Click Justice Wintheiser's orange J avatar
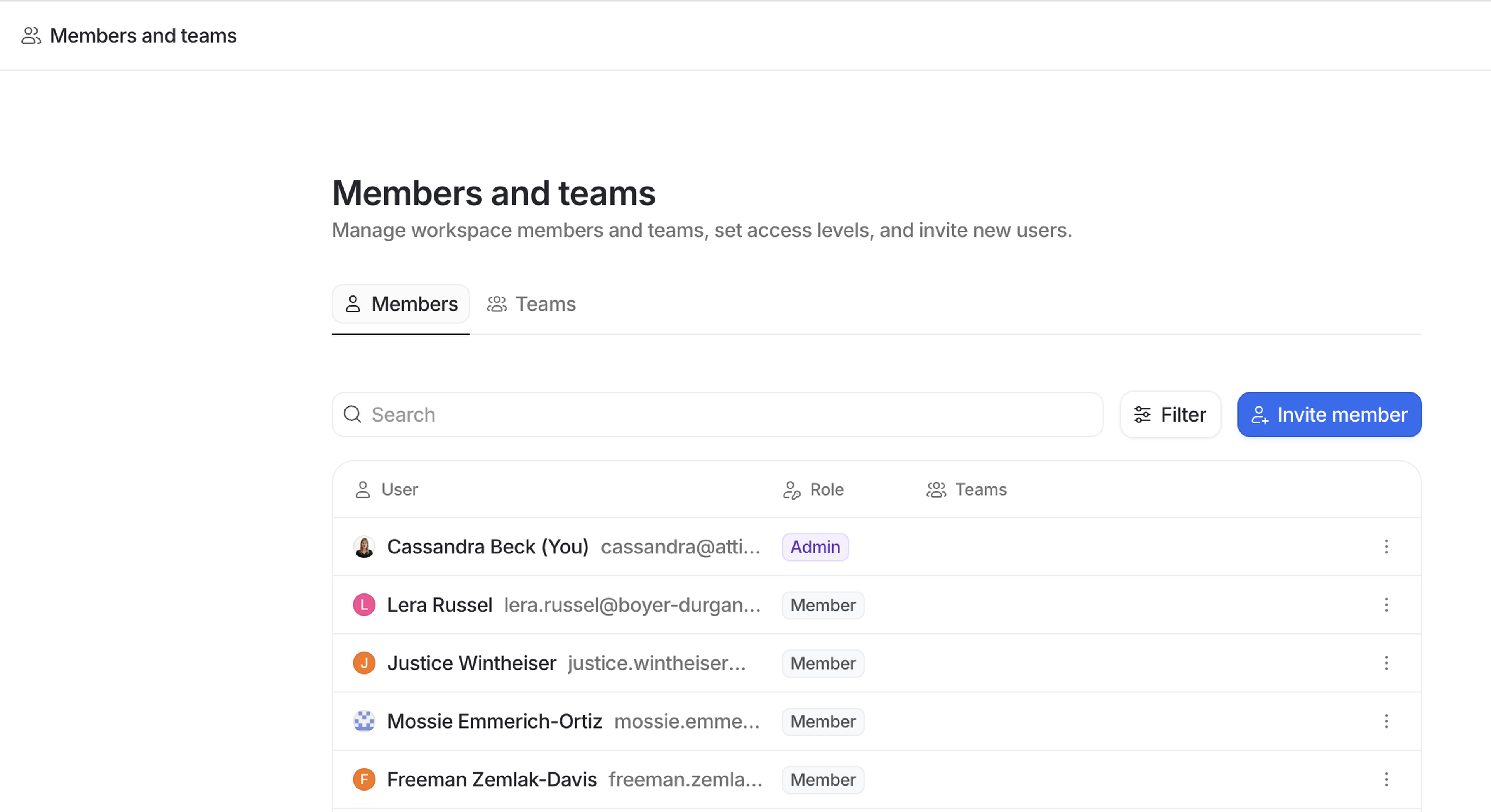 364,663
